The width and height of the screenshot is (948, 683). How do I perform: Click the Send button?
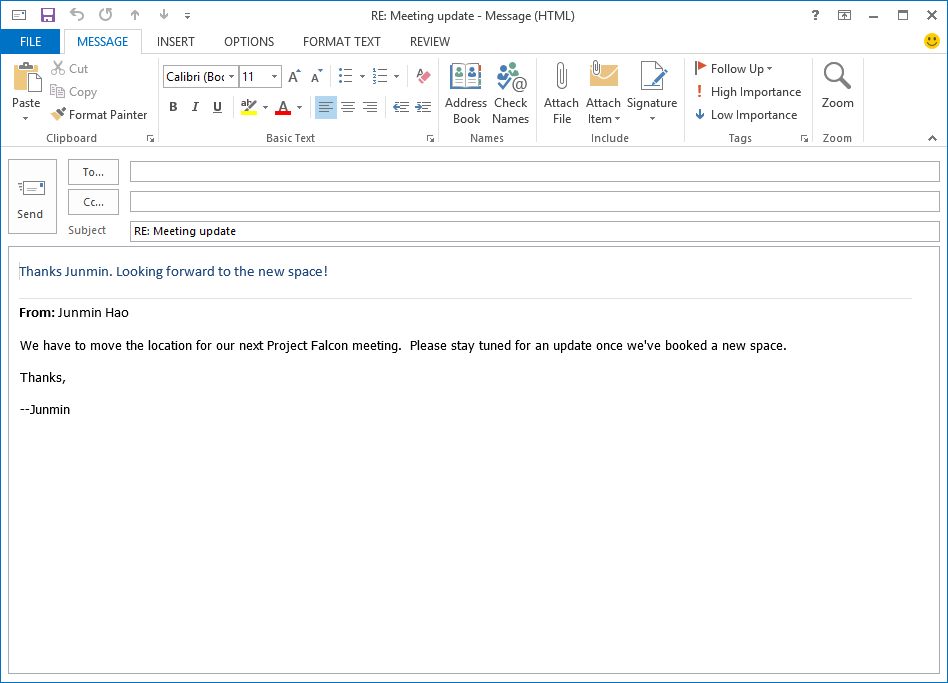(32, 197)
